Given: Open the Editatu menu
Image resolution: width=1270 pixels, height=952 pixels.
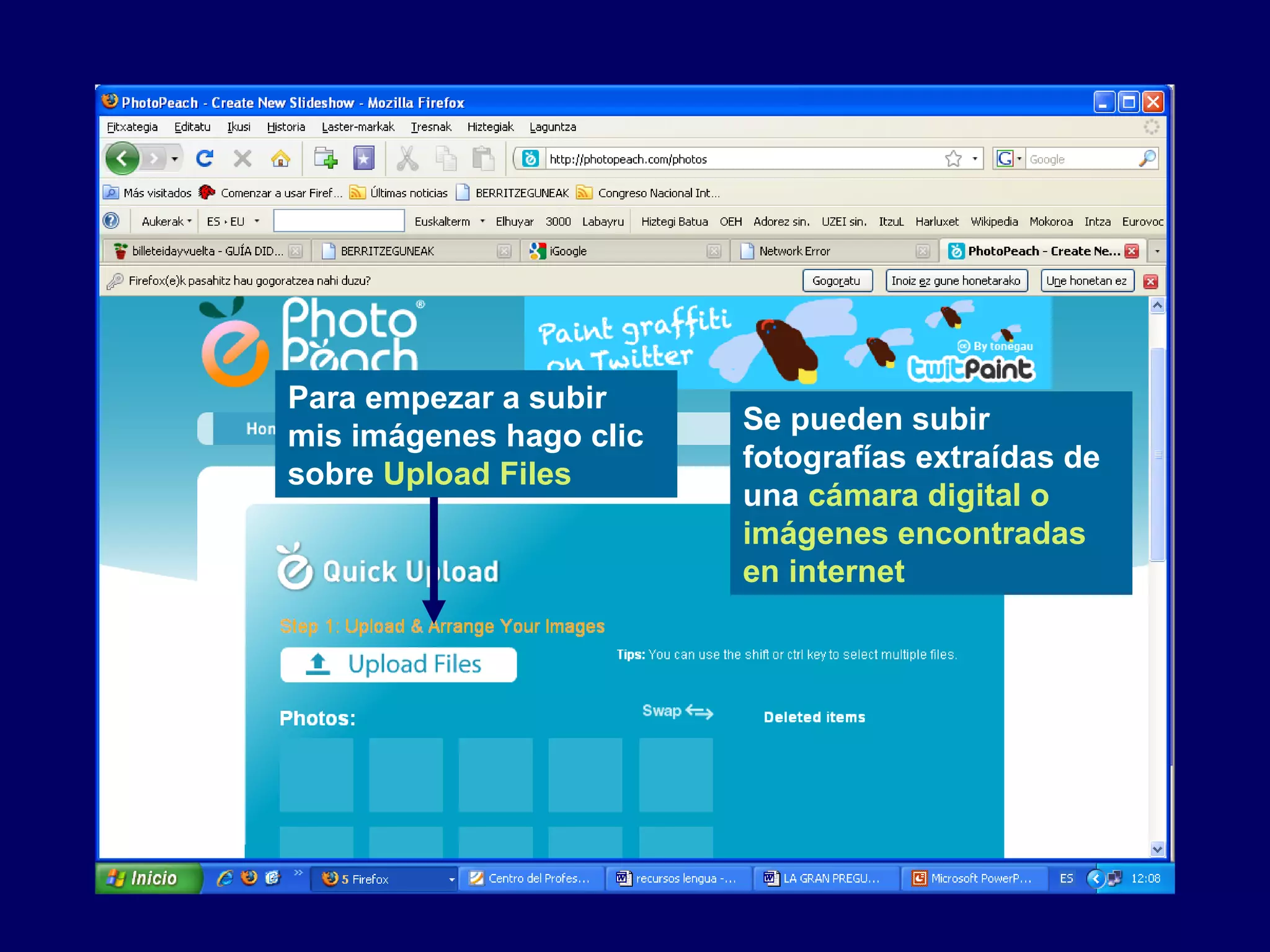Looking at the screenshot, I should pos(192,127).
